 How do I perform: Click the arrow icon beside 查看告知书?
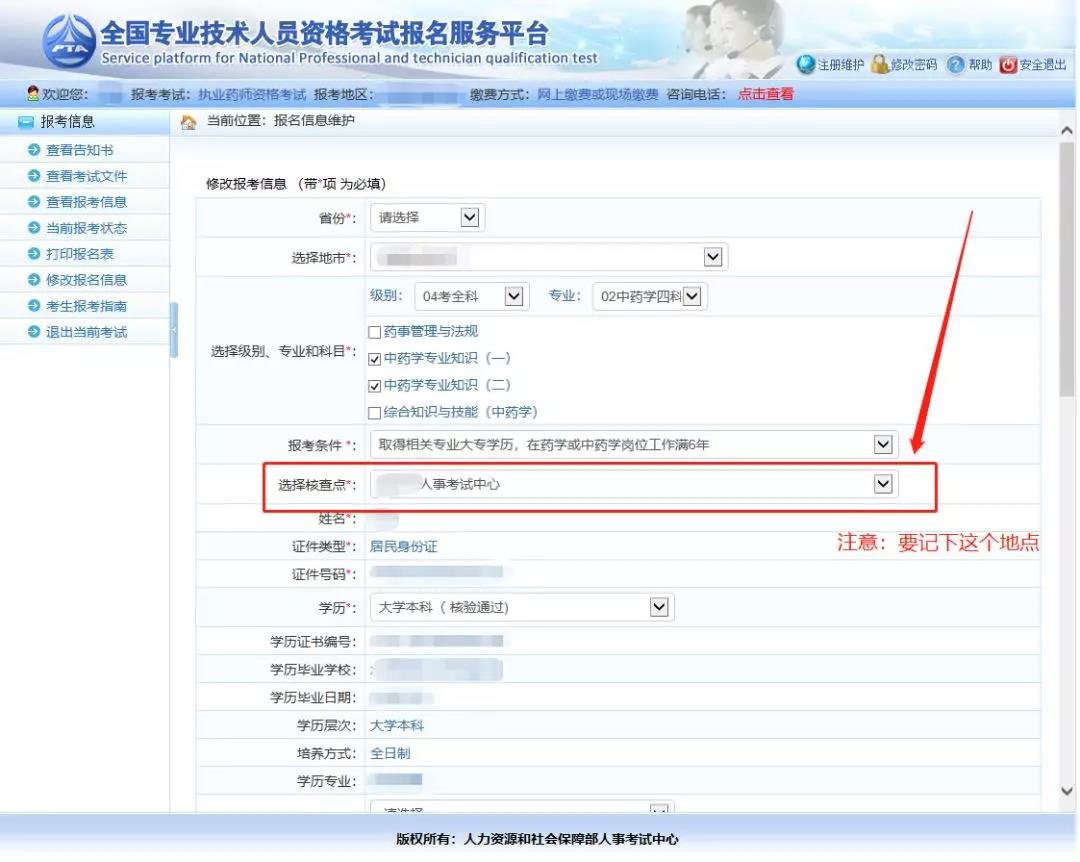tap(34, 150)
